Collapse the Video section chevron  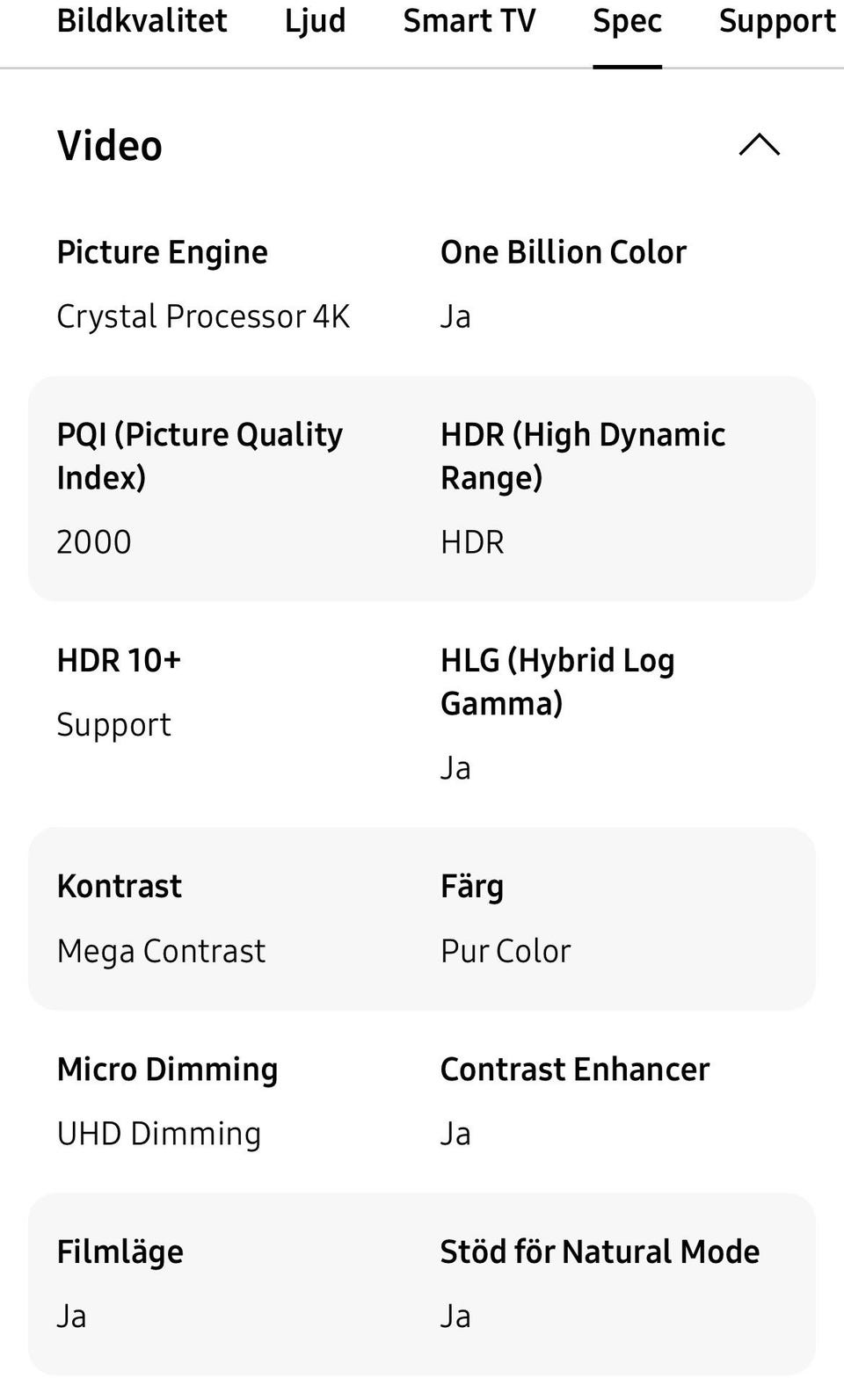pos(759,145)
